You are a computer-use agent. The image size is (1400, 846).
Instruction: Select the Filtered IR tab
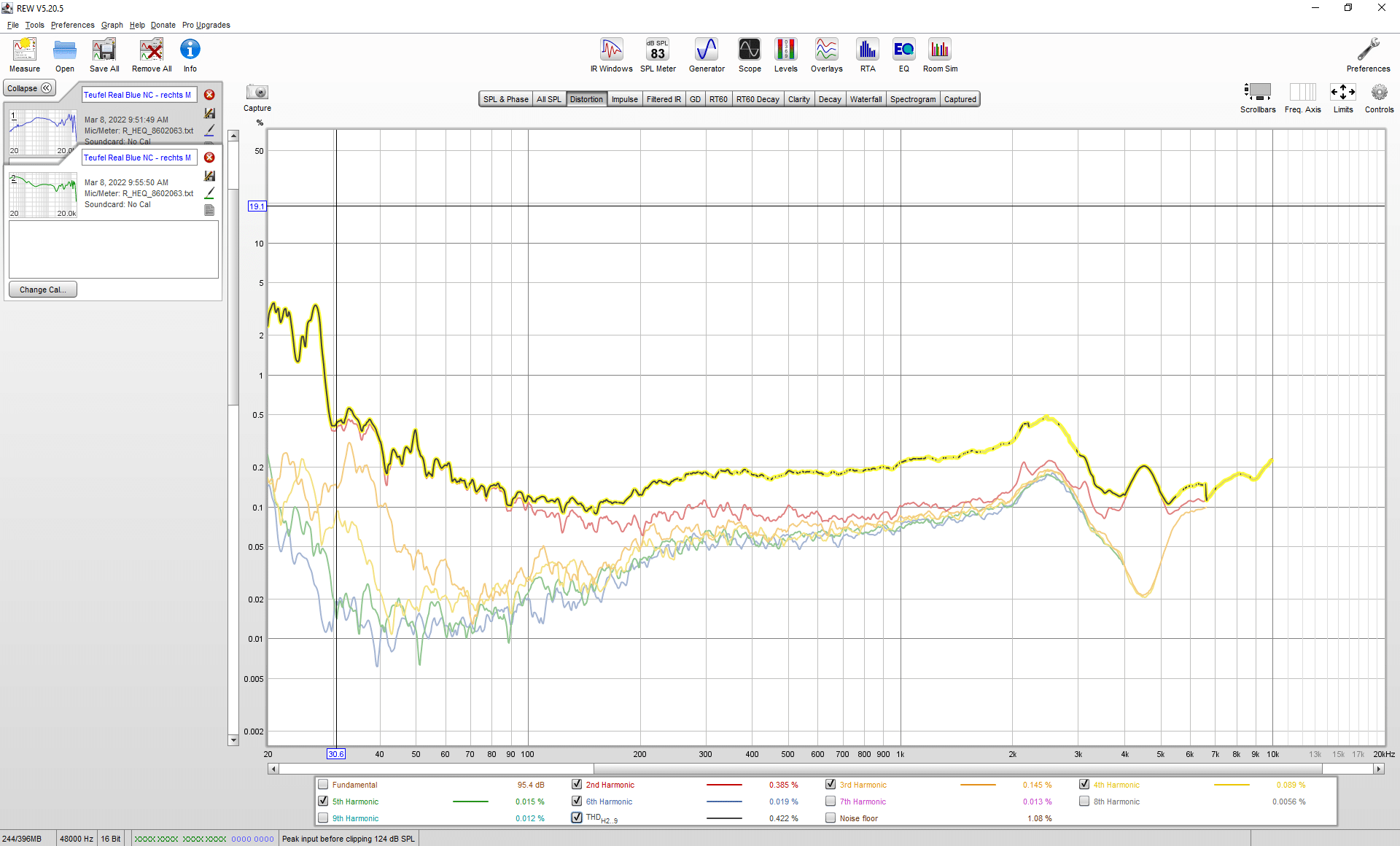[x=664, y=99]
